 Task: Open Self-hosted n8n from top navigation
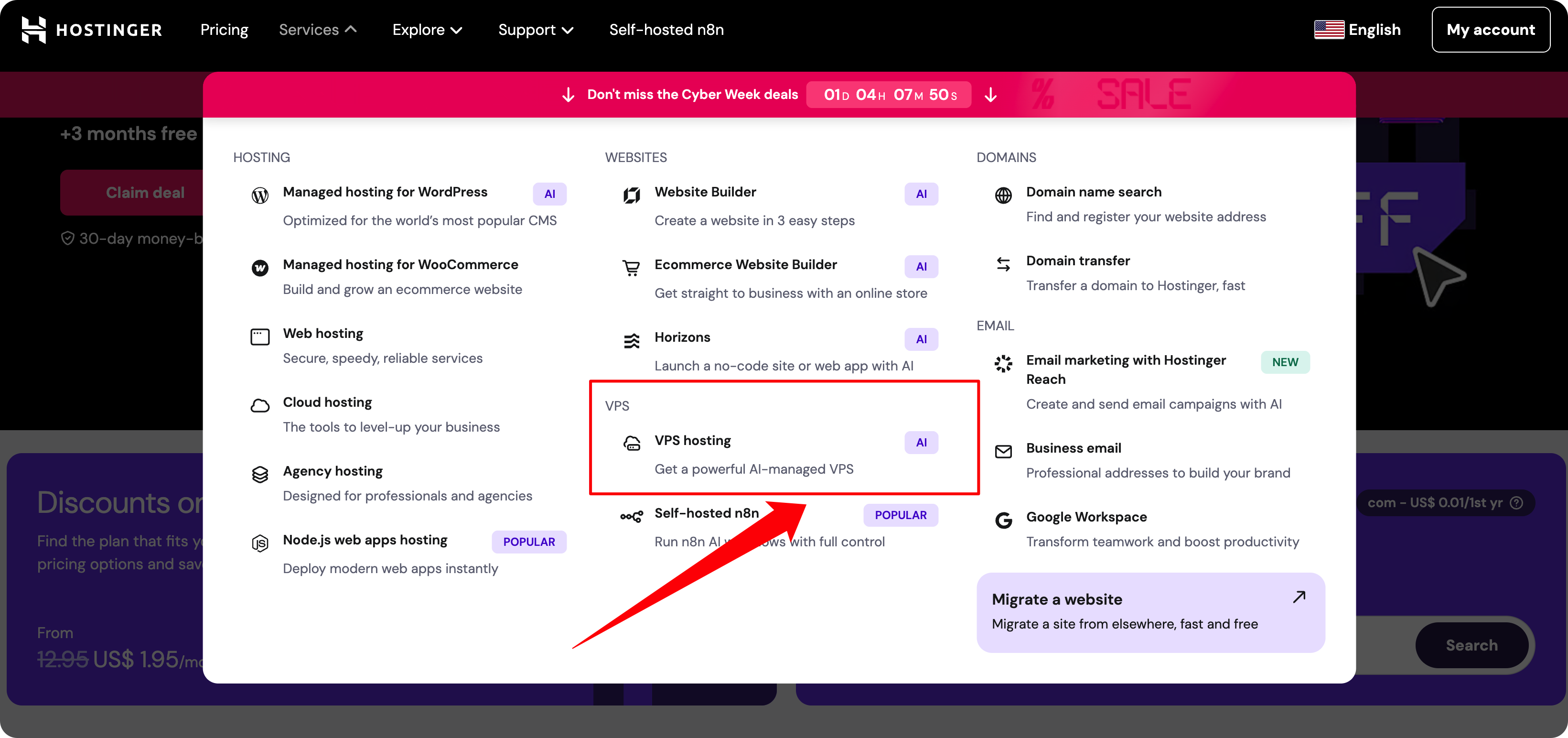click(666, 30)
